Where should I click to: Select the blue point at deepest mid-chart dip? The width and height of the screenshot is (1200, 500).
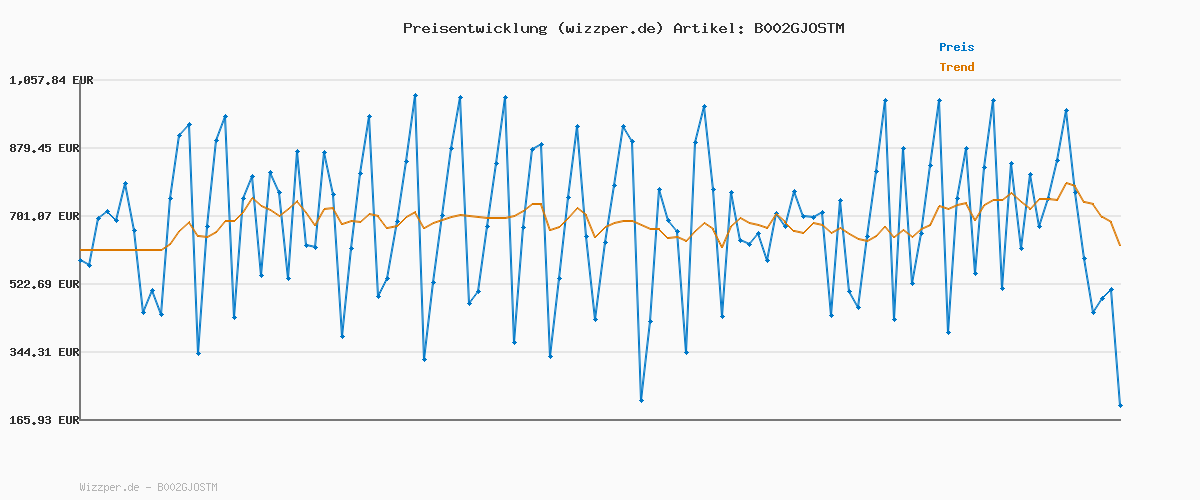641,400
